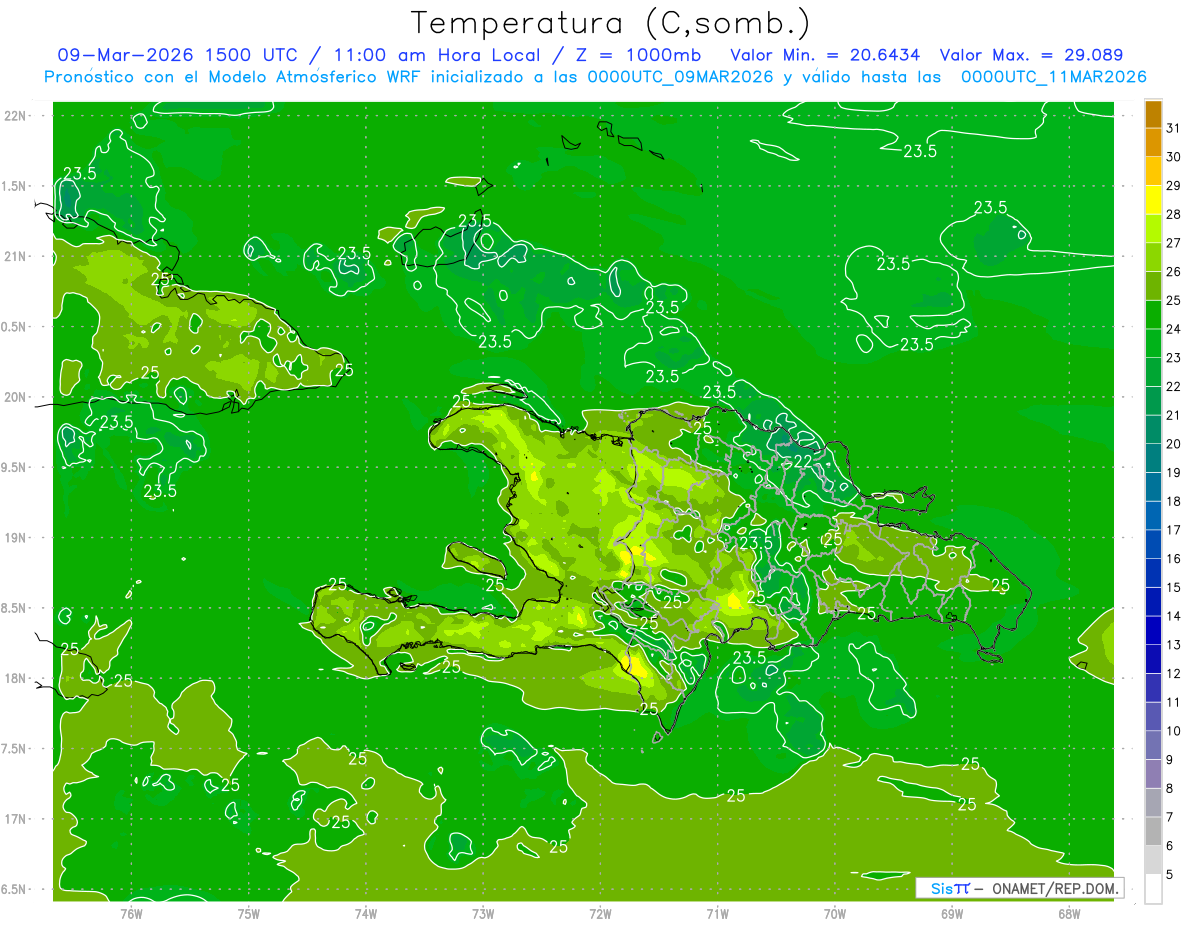Image resolution: width=1200 pixels, height=927 pixels.
Task: Click the '22' contour label on the map
Action: pyautogui.click(x=803, y=461)
